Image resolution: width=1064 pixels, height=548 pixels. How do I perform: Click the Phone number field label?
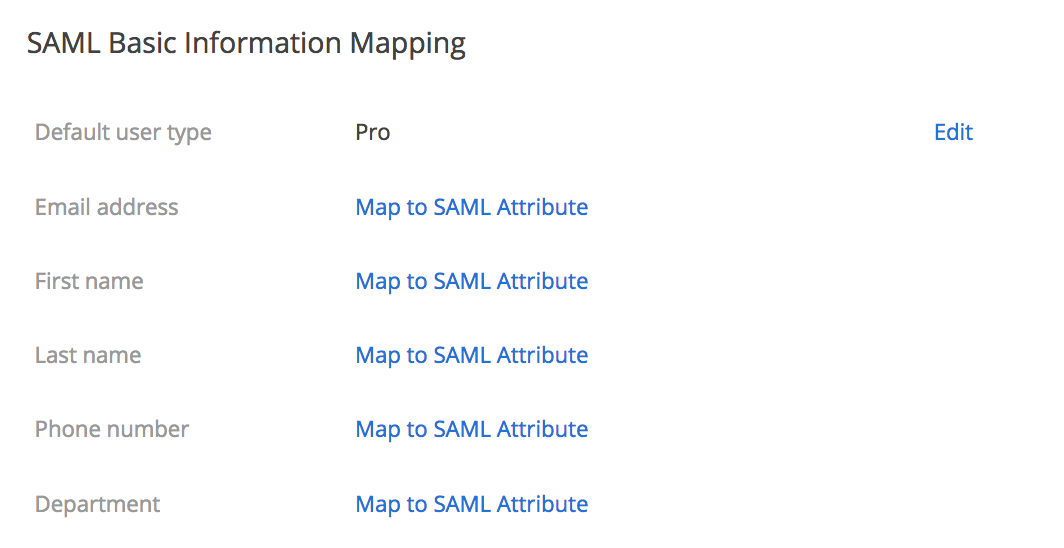pos(112,429)
